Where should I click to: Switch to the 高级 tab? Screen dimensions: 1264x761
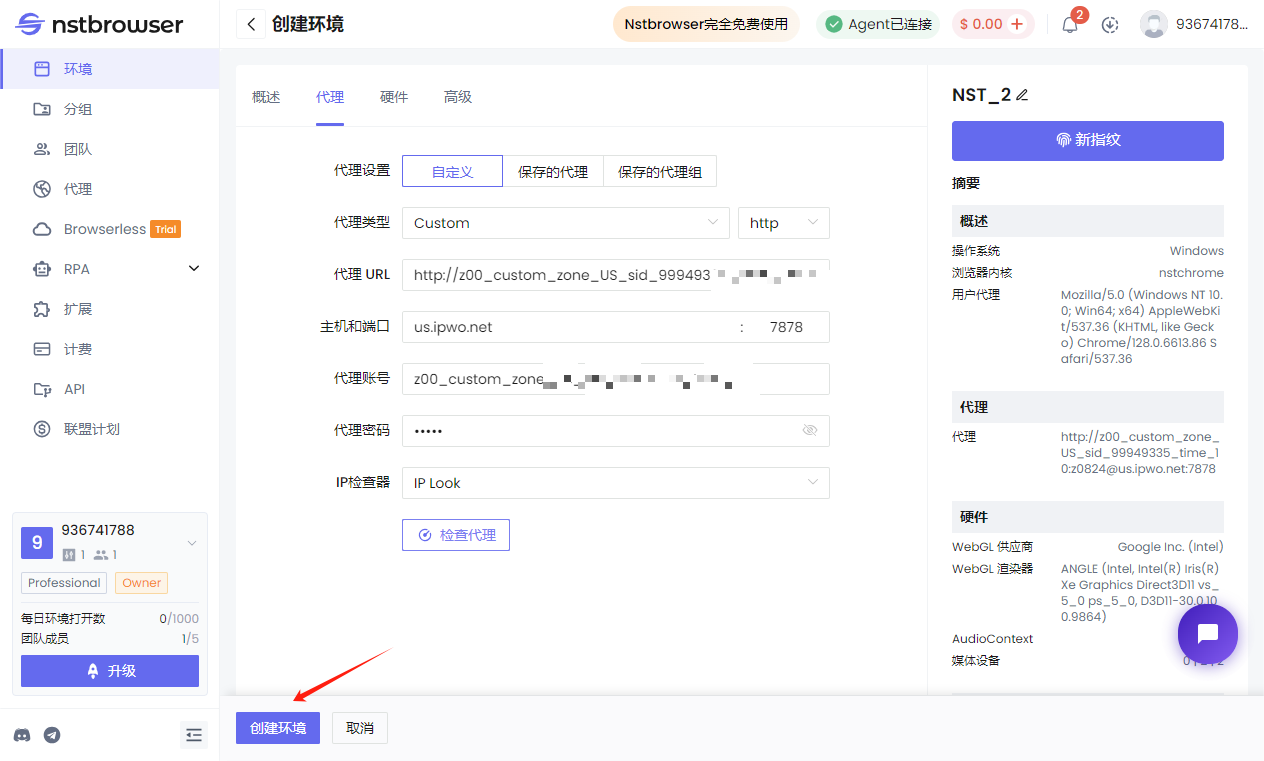point(458,97)
